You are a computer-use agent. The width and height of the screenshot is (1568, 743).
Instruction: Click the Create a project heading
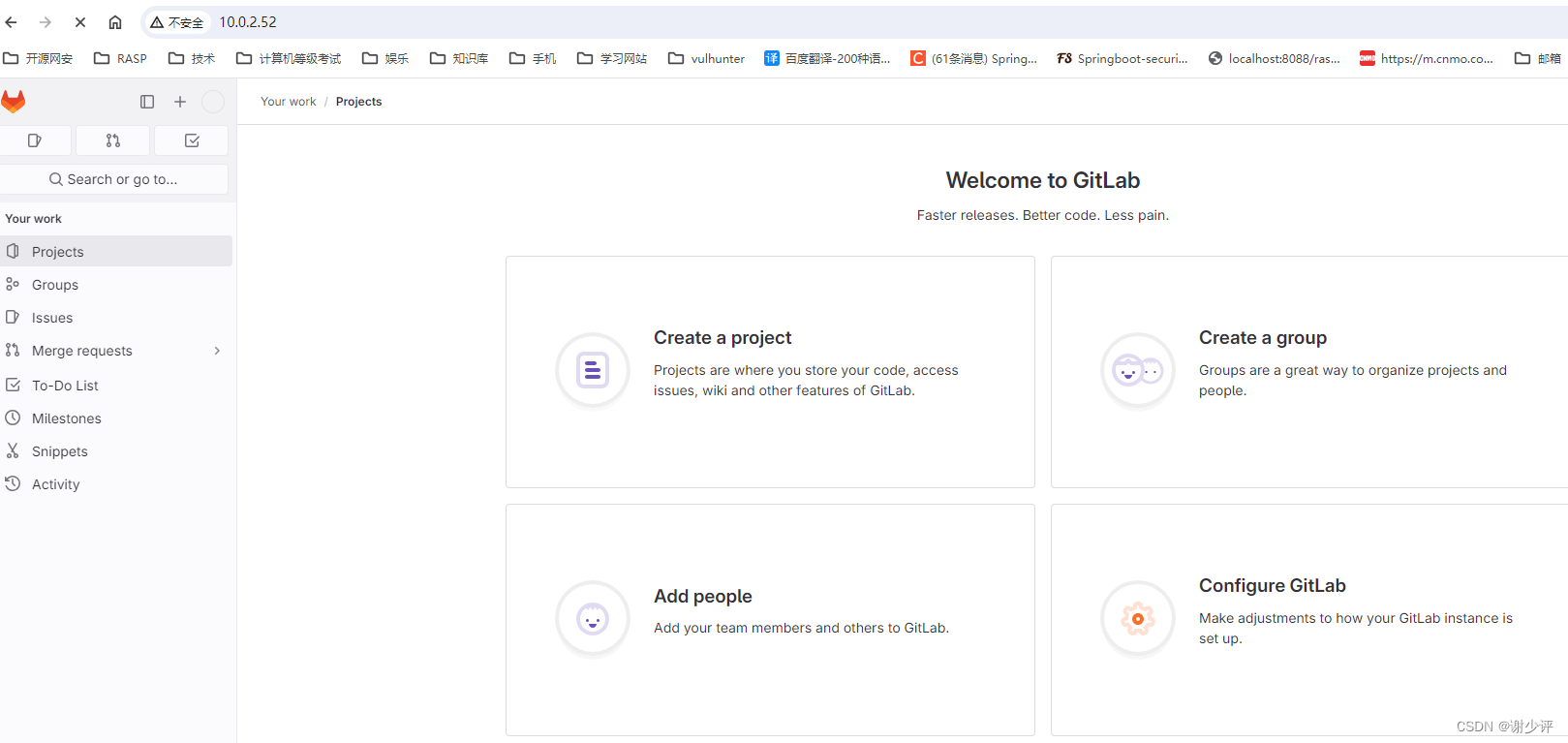(723, 337)
